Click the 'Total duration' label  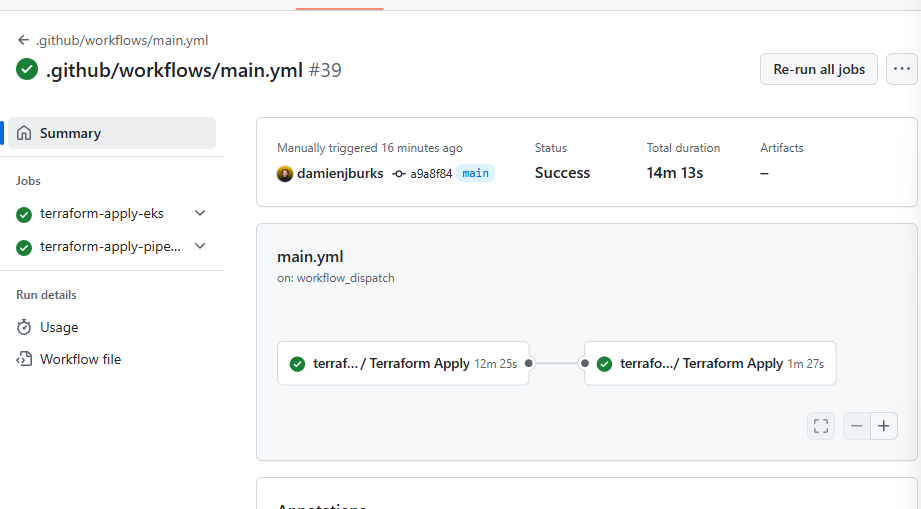[683, 148]
